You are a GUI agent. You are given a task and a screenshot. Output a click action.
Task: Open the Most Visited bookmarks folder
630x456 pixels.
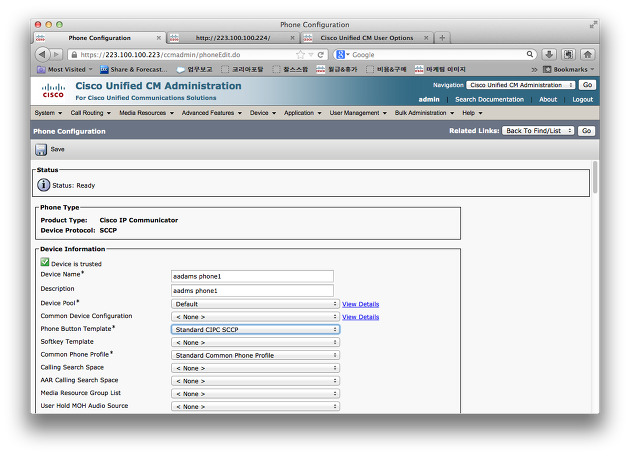[x=65, y=70]
